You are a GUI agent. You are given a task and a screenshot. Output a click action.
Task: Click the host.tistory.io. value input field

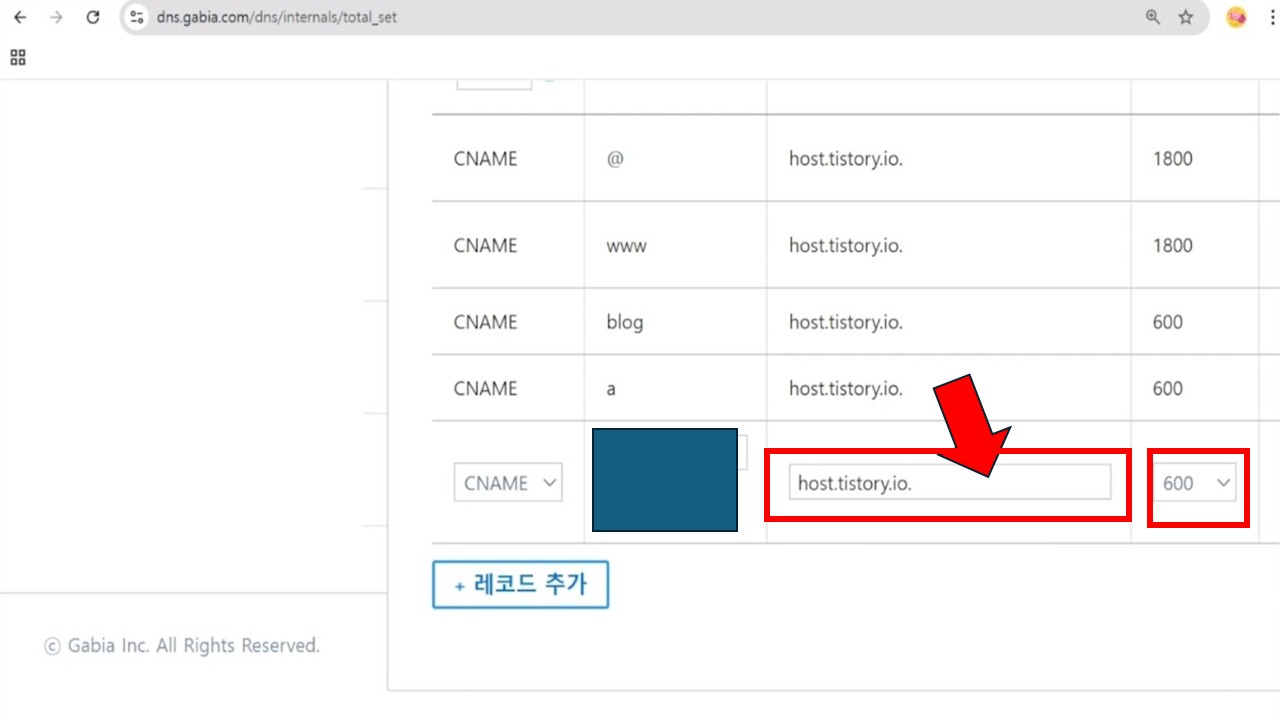tap(950, 482)
